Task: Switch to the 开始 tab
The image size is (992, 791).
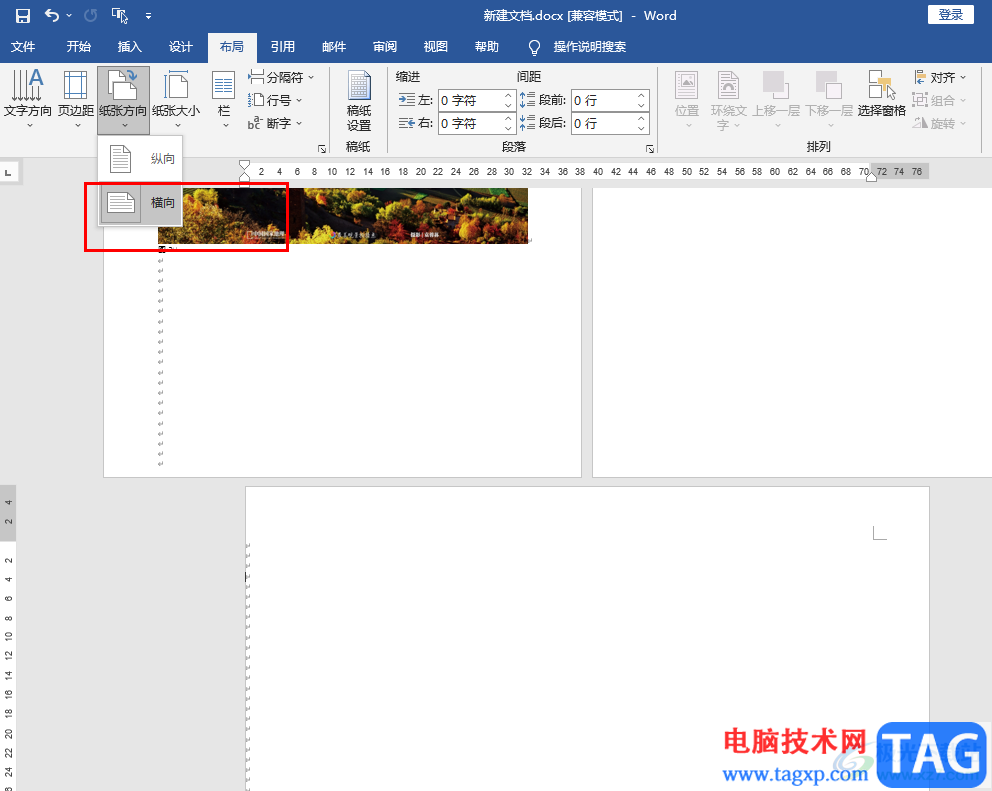Action: pyautogui.click(x=78, y=47)
